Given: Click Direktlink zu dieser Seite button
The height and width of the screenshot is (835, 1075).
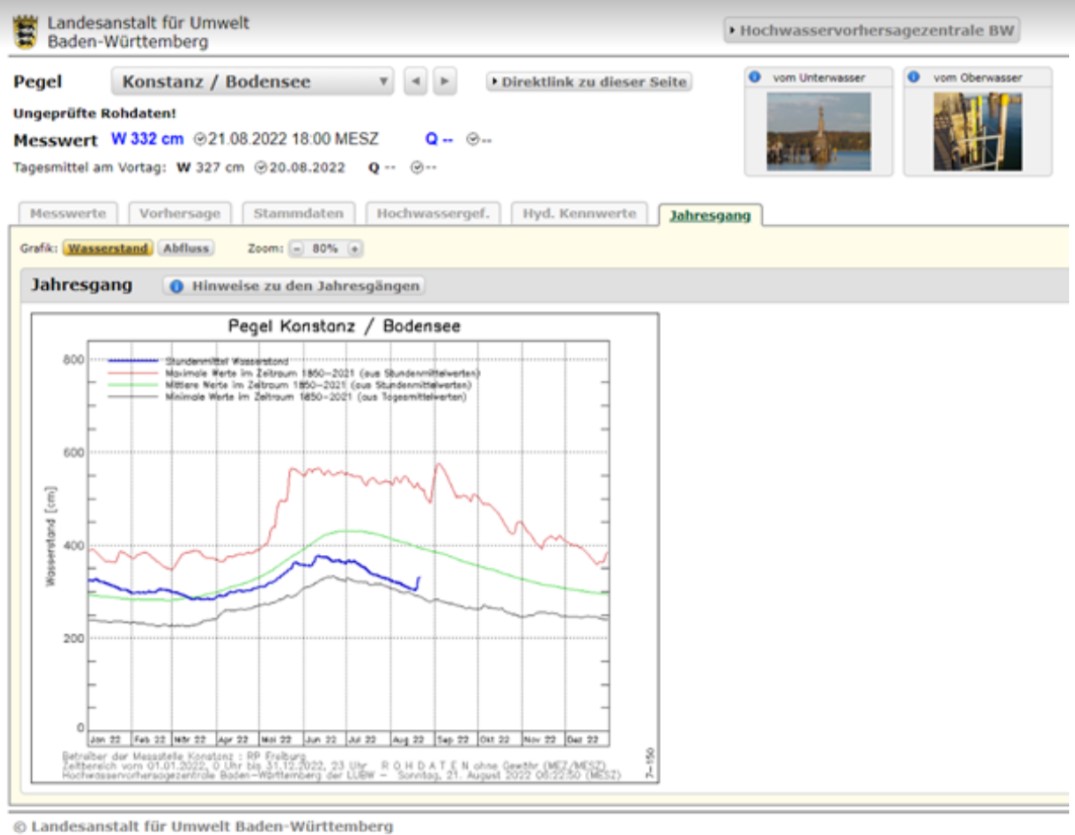Looking at the screenshot, I should coord(589,82).
